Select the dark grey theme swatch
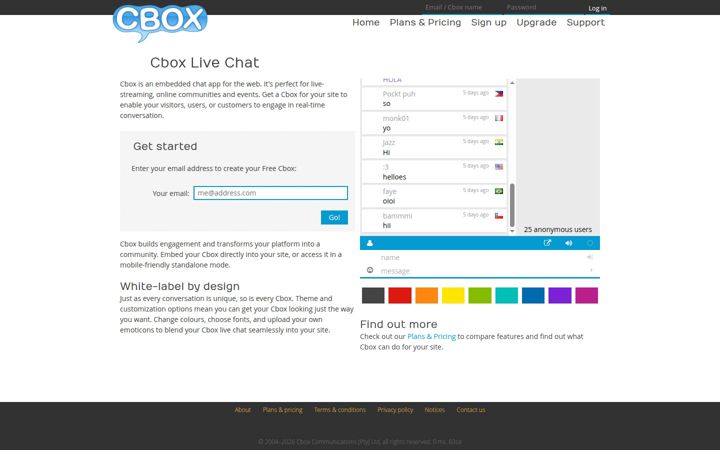Viewport: 720px width, 450px height. (x=373, y=295)
